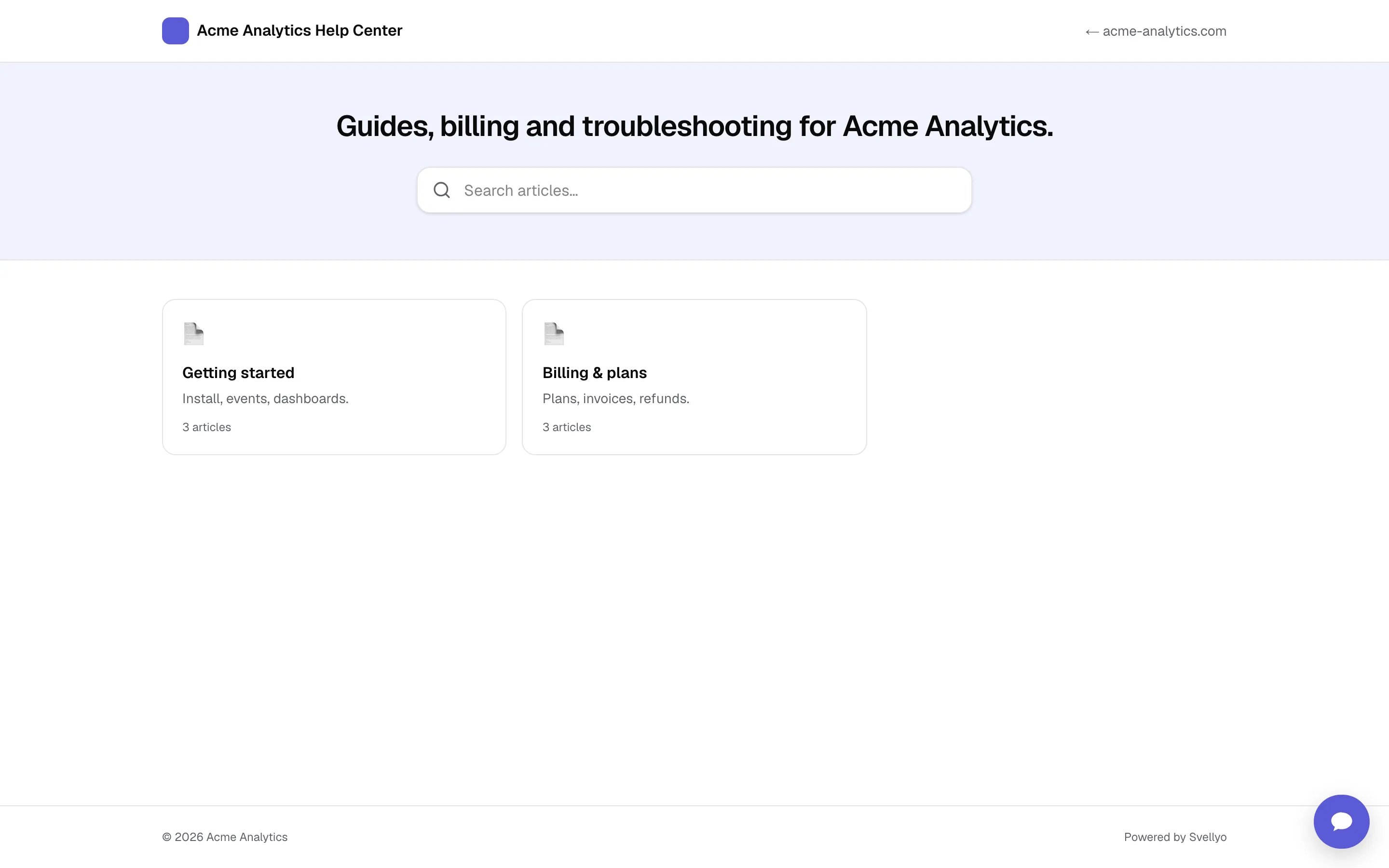The image size is (1389, 868).
Task: Click 'Plans, invoices, refunds.' description
Action: (x=615, y=398)
